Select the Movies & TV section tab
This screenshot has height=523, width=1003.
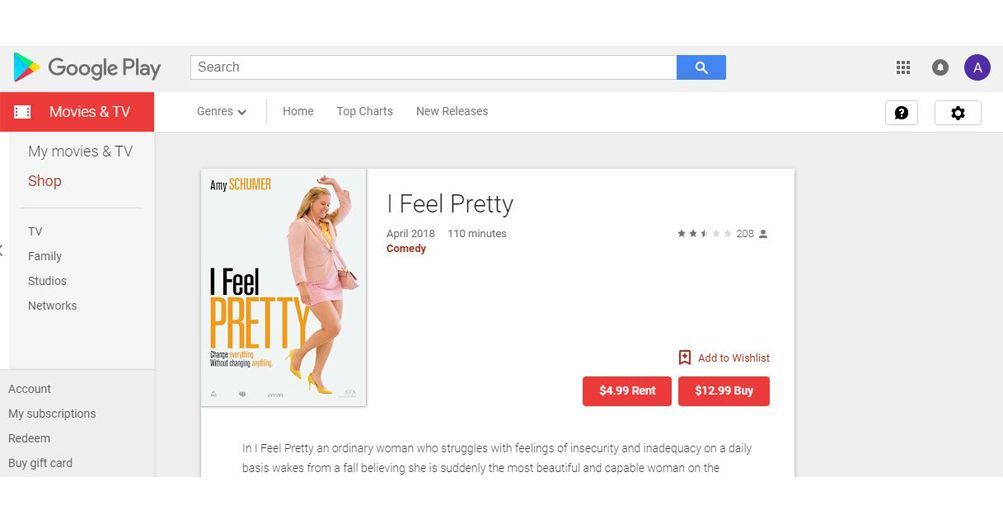click(77, 112)
